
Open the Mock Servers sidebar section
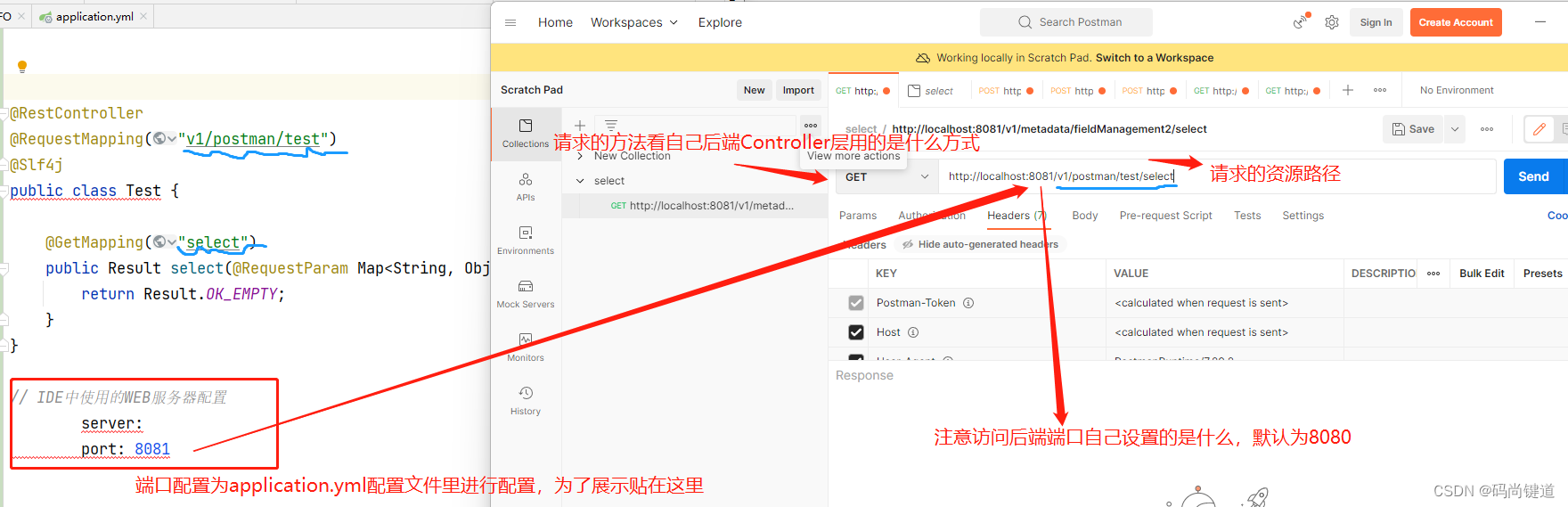(x=526, y=294)
